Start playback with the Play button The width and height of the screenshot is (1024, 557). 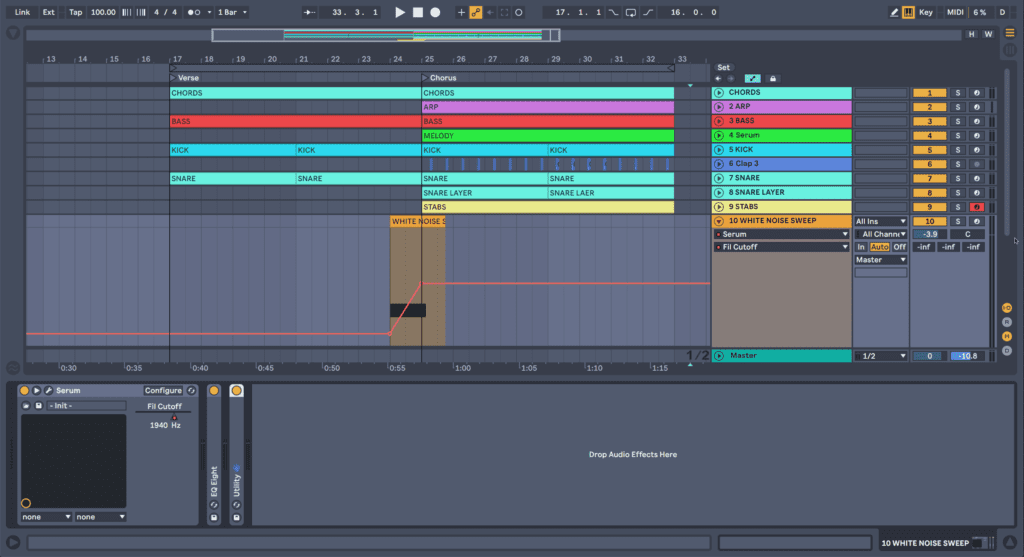(400, 12)
